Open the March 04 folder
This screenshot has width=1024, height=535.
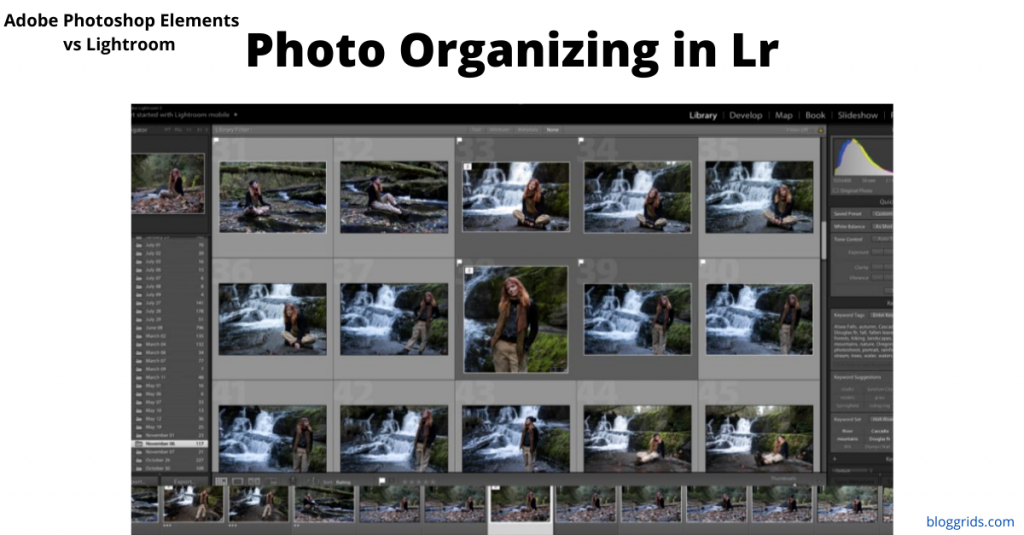click(x=168, y=344)
